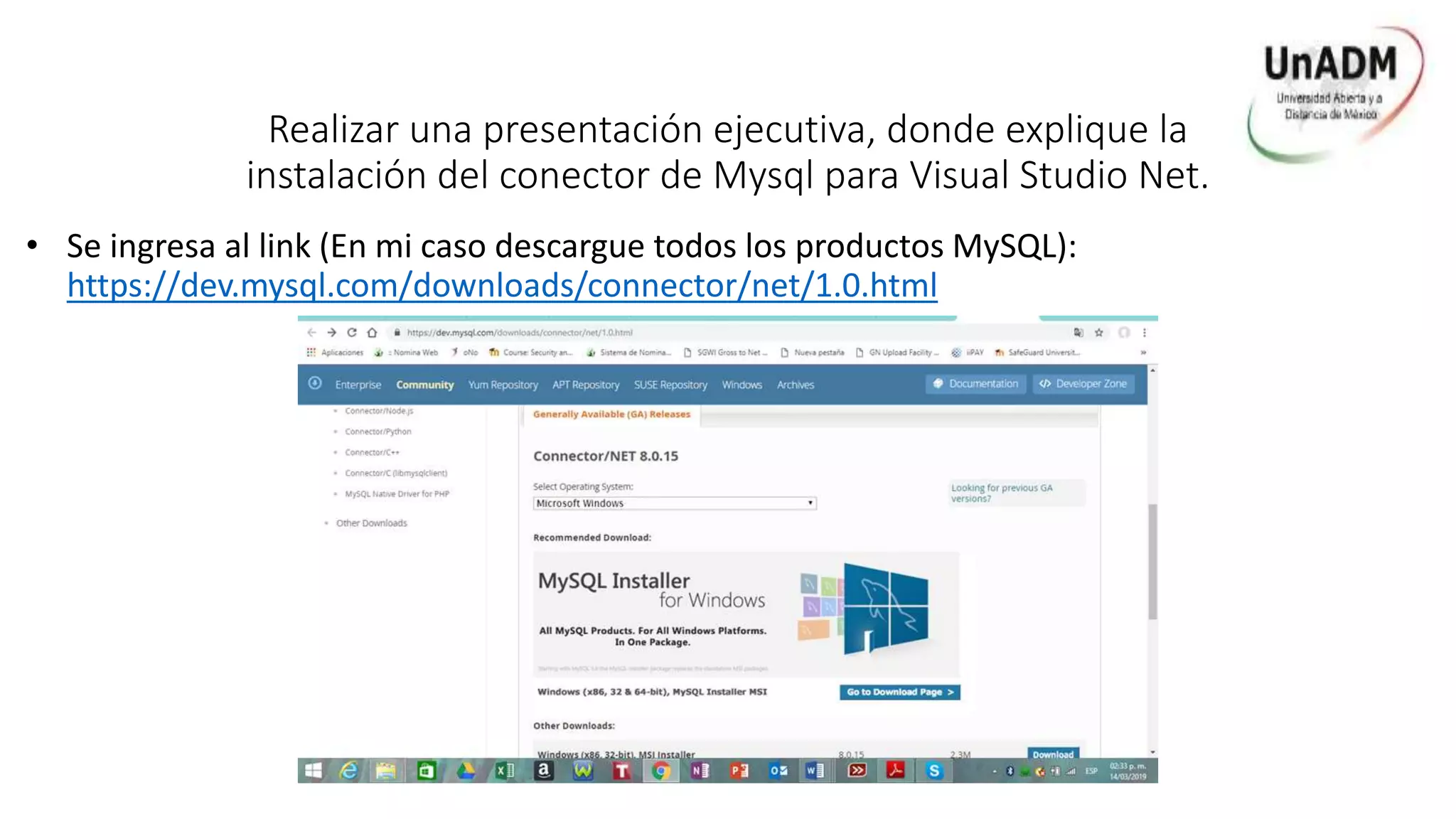Image resolution: width=1456 pixels, height=819 pixels.
Task: Launch Excel from the taskbar
Action: [x=505, y=771]
